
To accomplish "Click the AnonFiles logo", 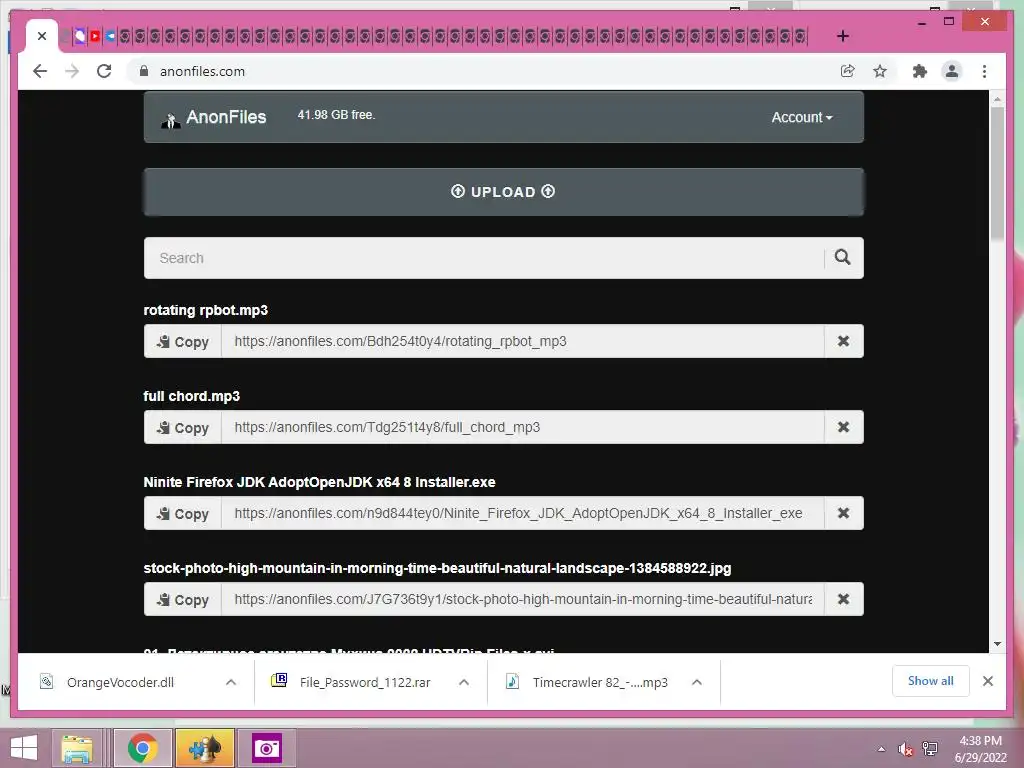I will [x=214, y=118].
